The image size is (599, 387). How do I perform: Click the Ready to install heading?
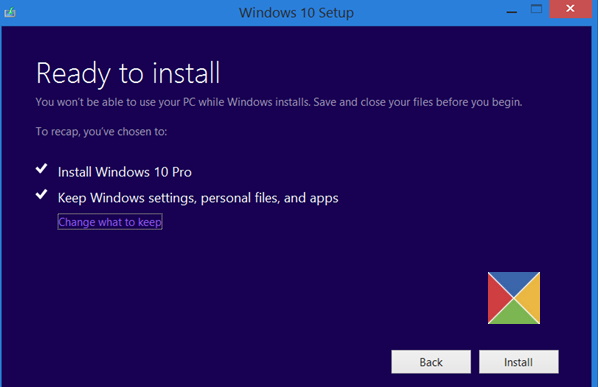tap(128, 73)
